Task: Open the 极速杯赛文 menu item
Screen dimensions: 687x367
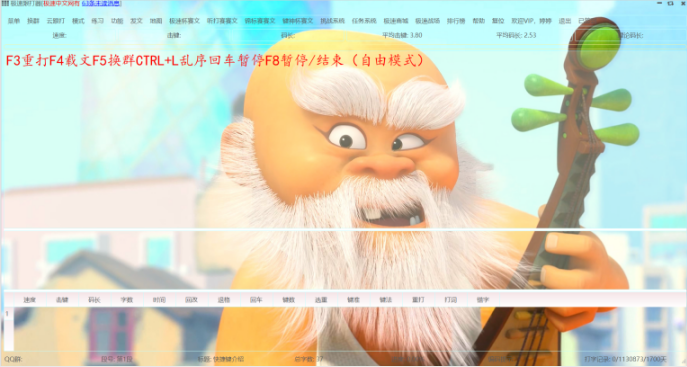Action: click(x=184, y=21)
